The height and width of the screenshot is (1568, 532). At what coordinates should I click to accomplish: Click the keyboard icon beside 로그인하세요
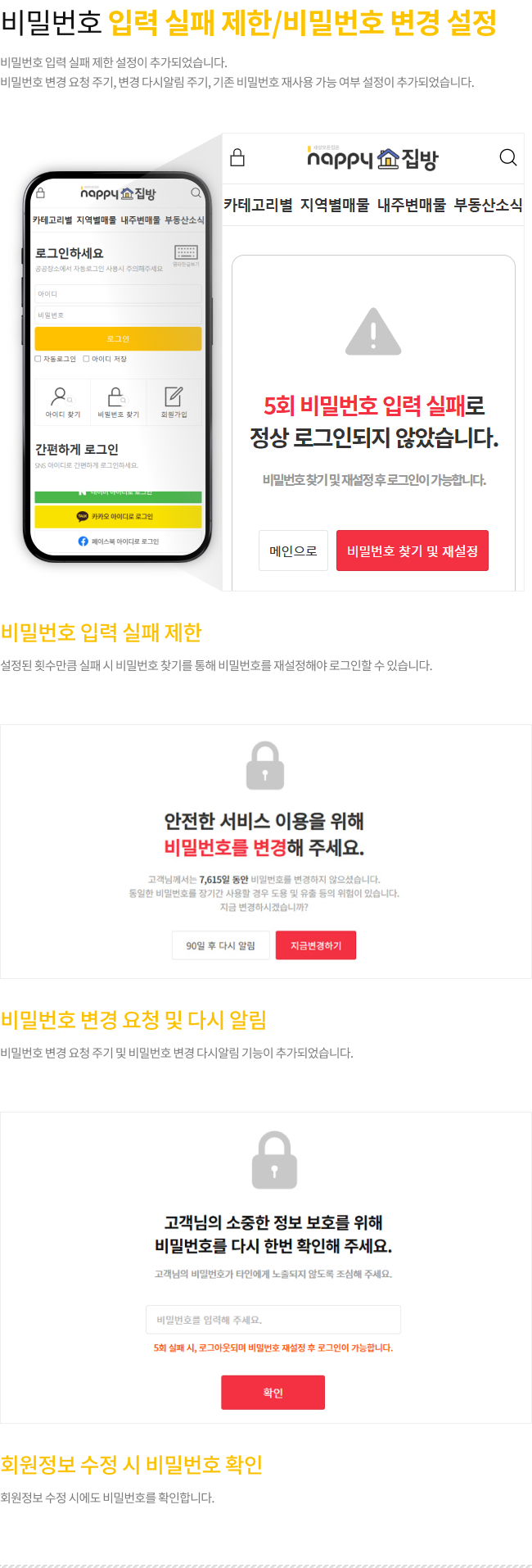coord(186,252)
